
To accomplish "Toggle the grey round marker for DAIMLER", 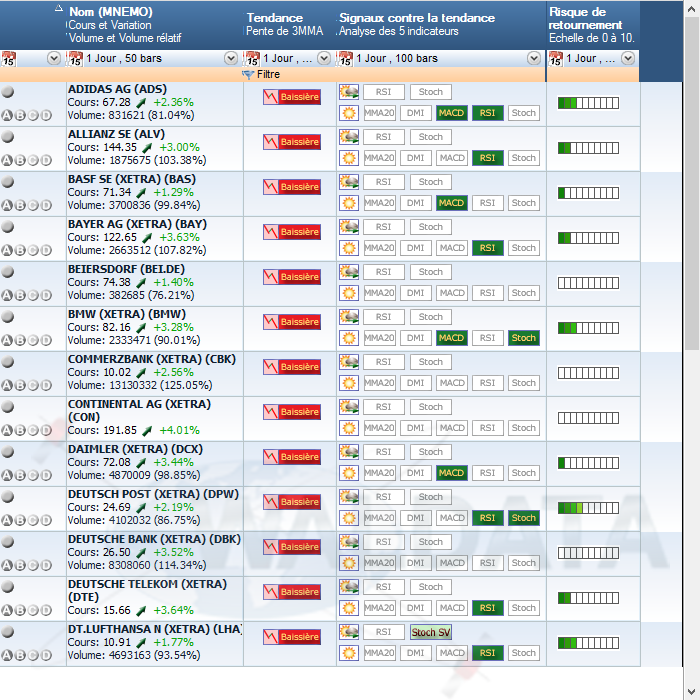I will pyautogui.click(x=8, y=452).
